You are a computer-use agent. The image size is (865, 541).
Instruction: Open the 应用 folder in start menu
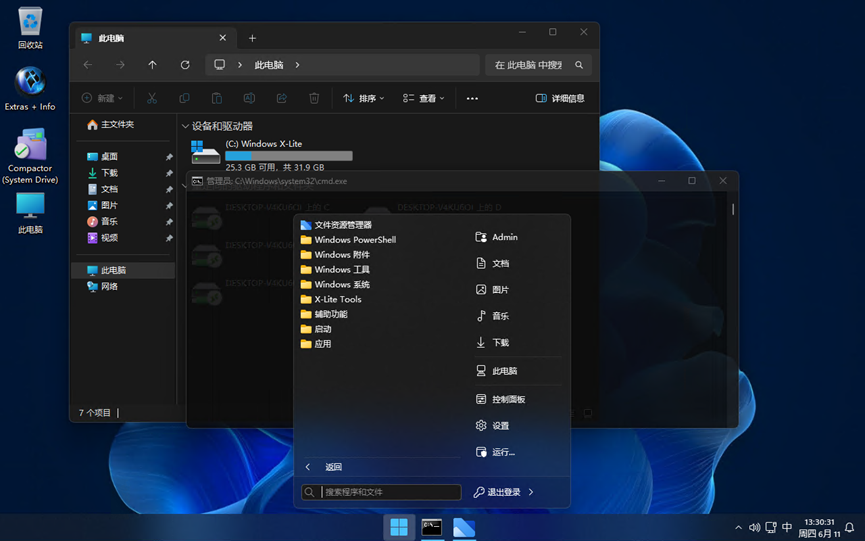(316, 344)
